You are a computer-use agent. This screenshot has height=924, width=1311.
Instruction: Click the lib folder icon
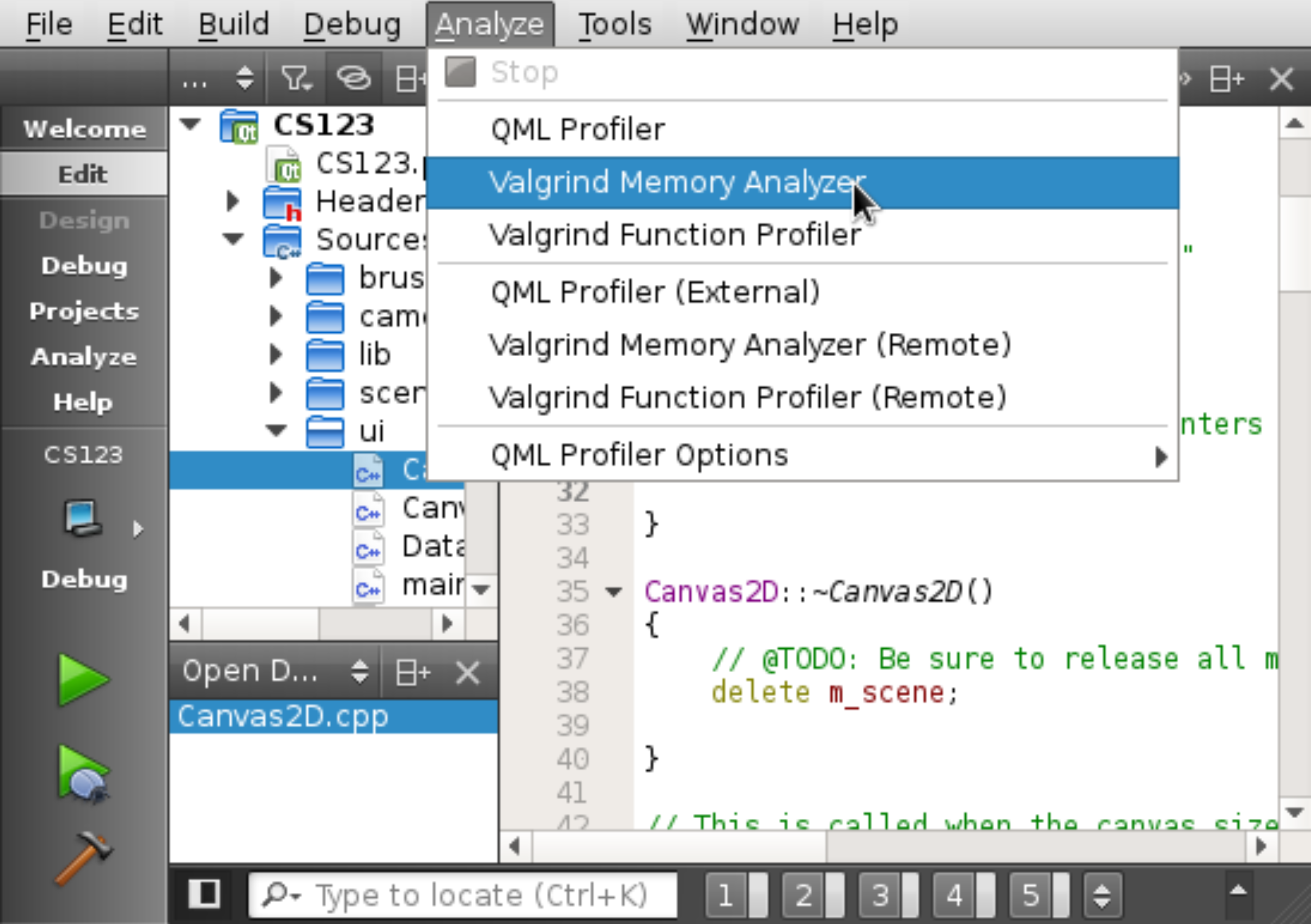click(x=325, y=356)
